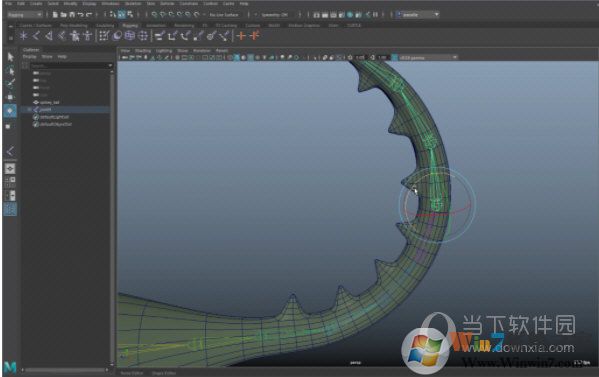599x377 pixels.
Task: Click the Create IK Handle shelf icon
Action: [49, 36]
